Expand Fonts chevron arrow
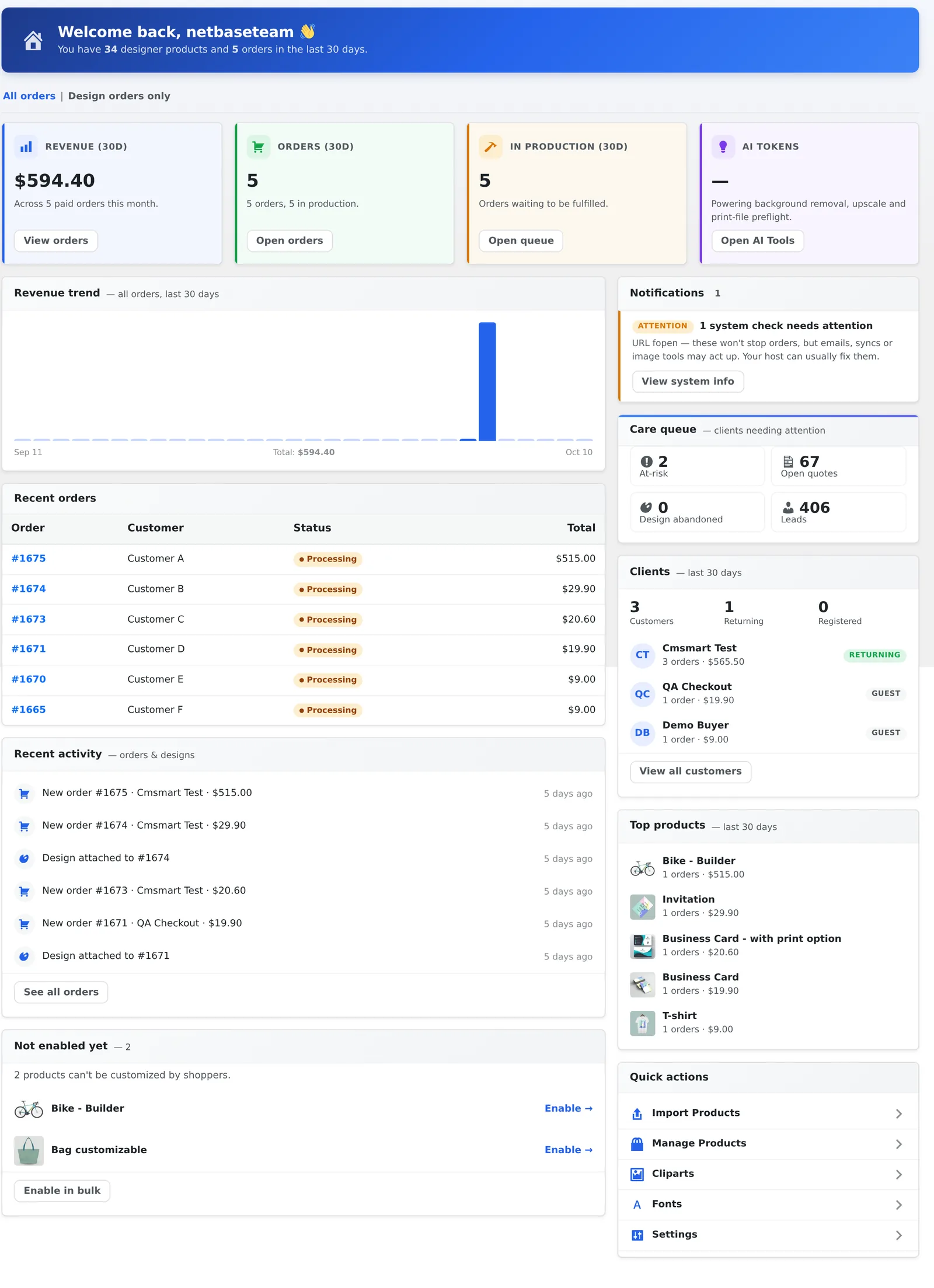Viewport: 934px width, 1288px height. coord(898,1205)
